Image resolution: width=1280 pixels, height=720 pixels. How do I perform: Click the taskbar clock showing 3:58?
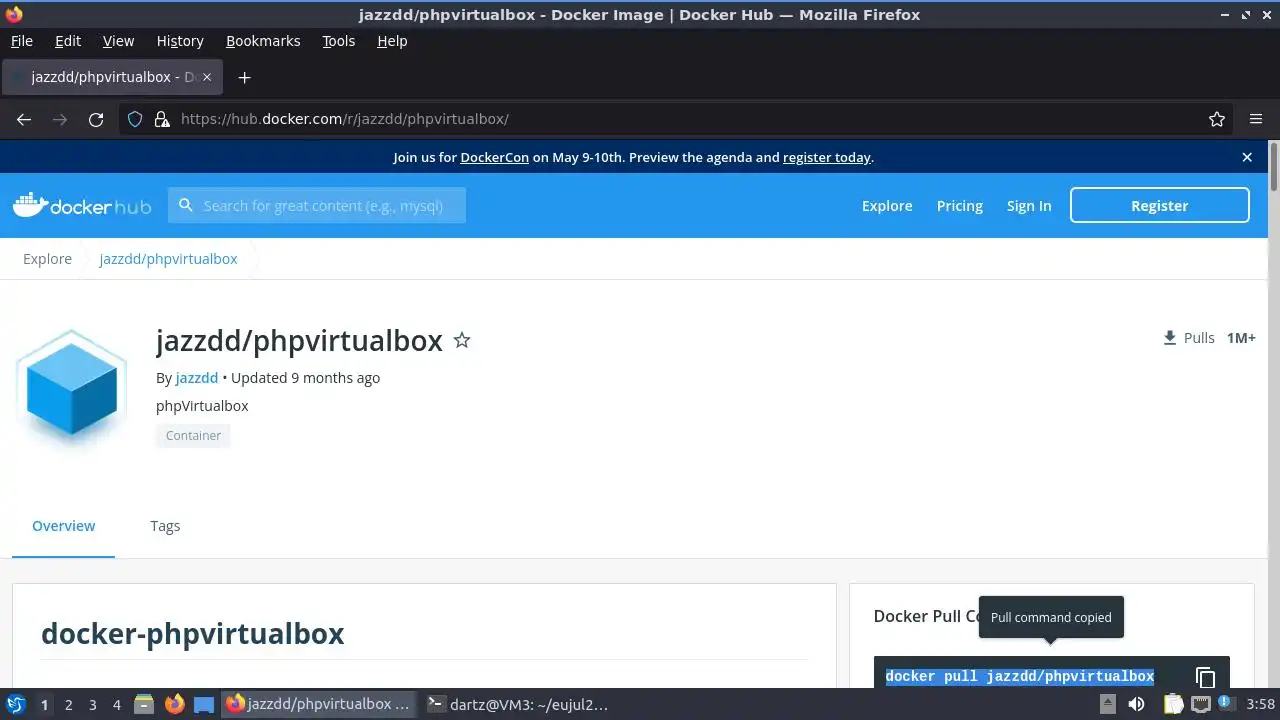pyautogui.click(x=1260, y=704)
